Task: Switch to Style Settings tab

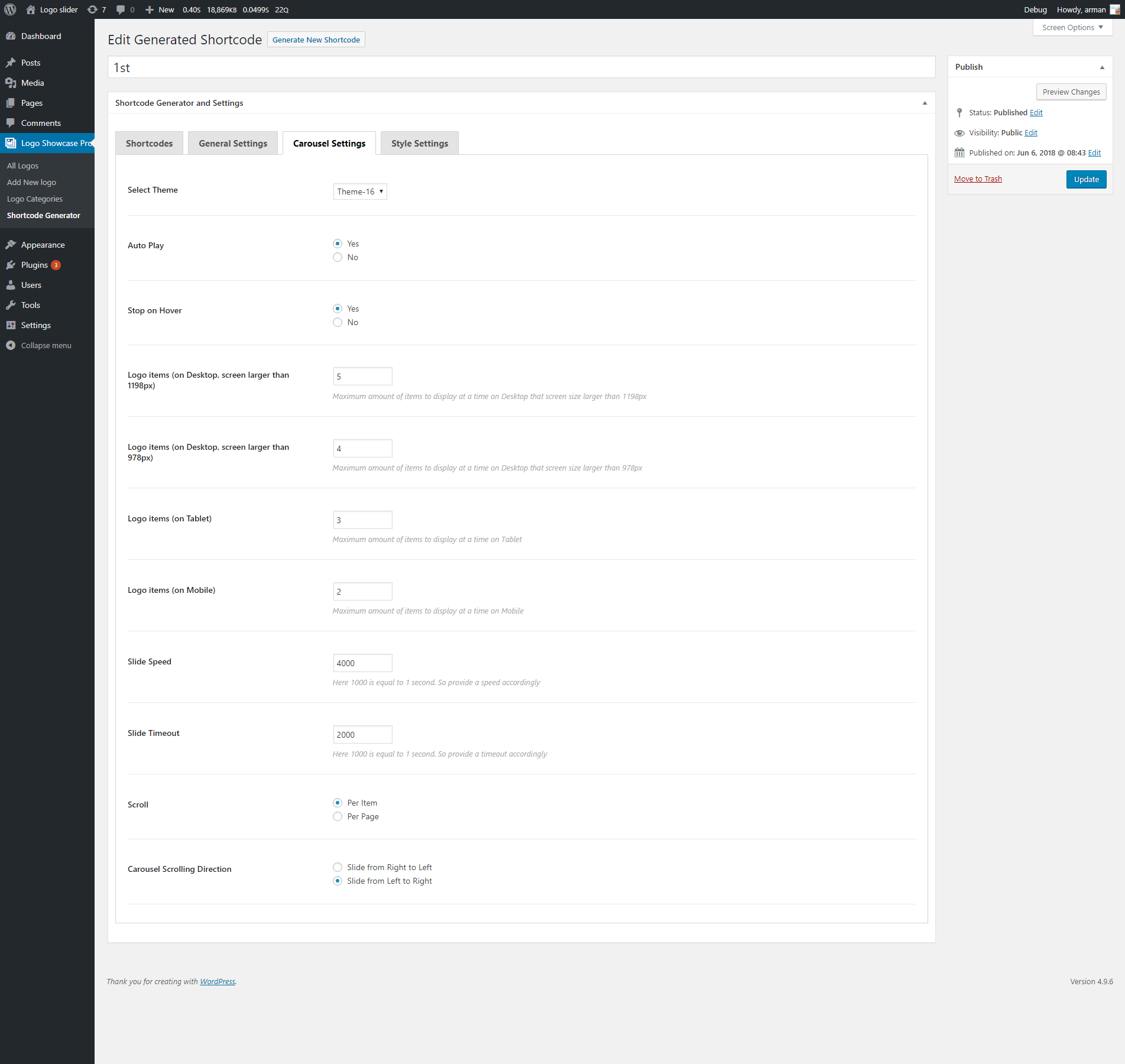Action: 419,143
